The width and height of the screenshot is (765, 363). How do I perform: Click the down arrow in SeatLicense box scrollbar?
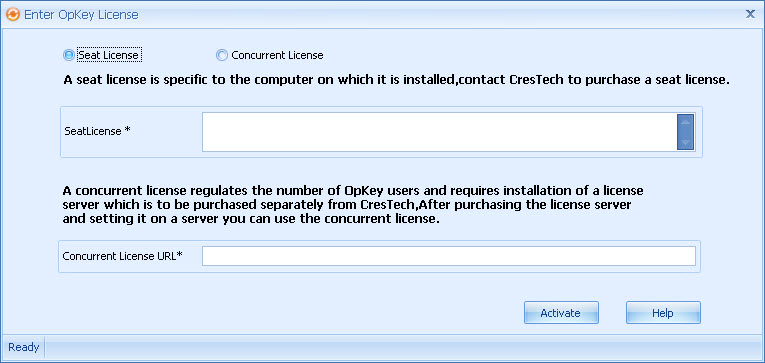tap(685, 142)
